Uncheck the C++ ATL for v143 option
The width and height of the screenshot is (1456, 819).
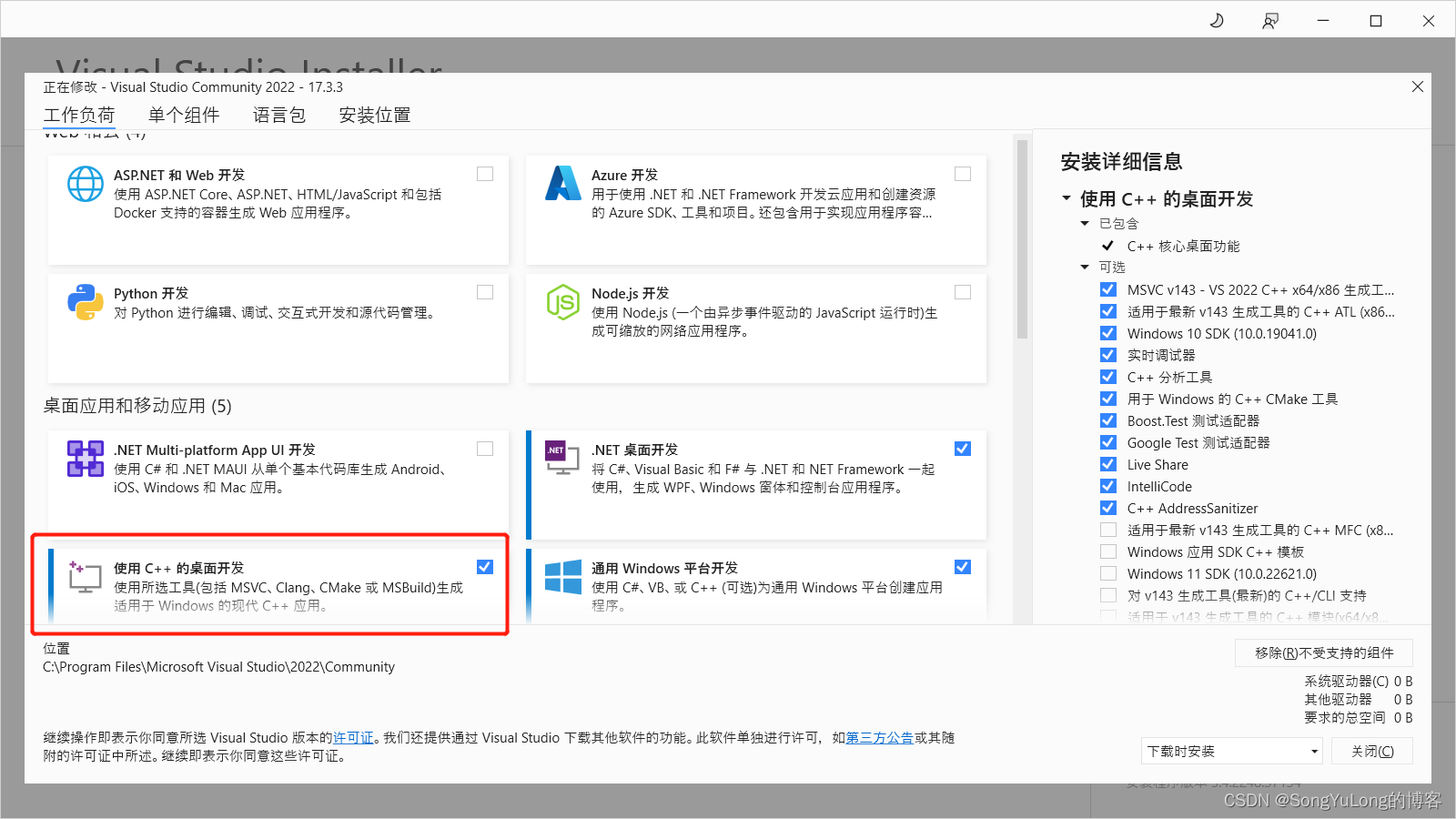pos(1108,311)
